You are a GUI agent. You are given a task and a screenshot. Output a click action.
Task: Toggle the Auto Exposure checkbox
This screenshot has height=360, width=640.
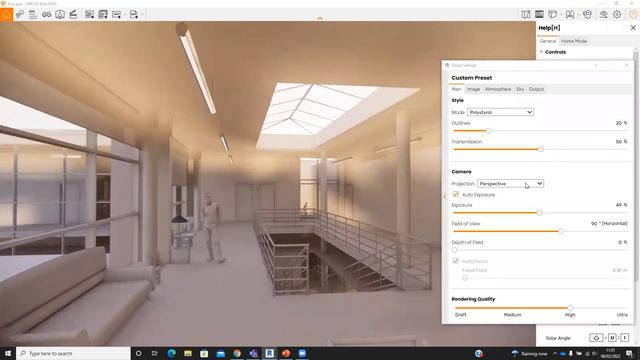456,194
